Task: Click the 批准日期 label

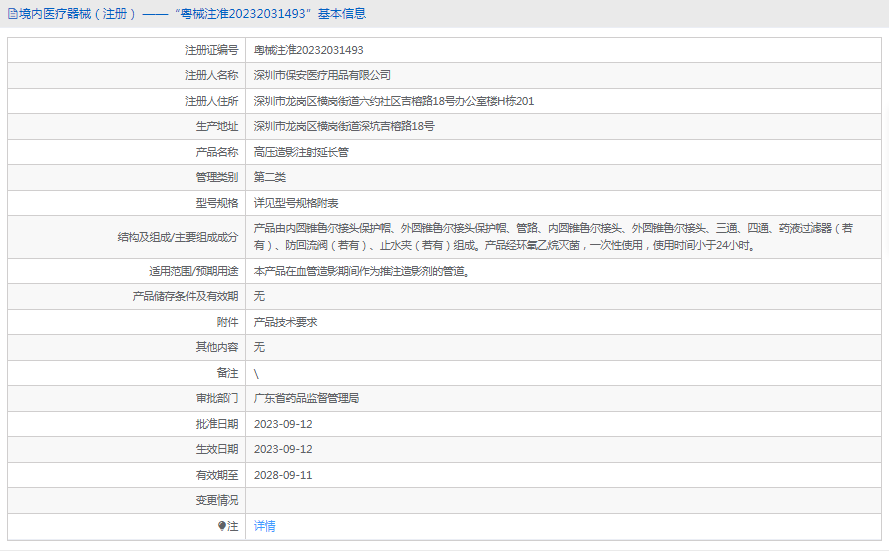Action: 217,424
